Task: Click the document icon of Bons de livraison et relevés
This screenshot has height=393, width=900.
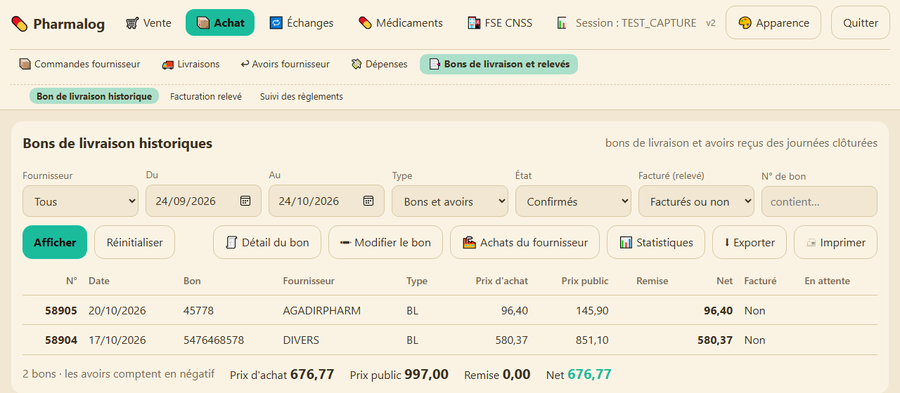Action: [x=435, y=64]
